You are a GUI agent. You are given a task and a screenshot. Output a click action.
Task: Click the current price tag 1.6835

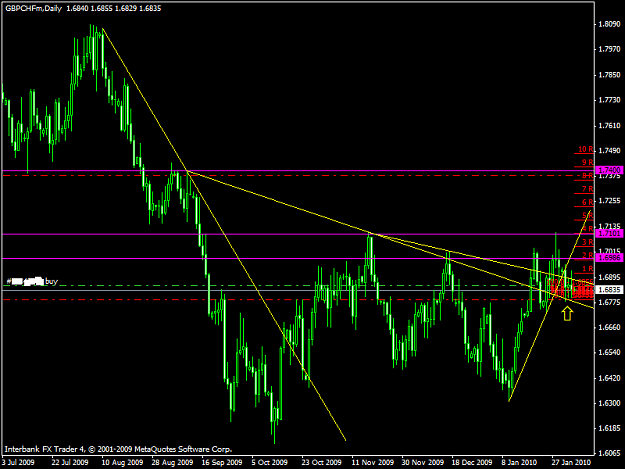point(609,290)
